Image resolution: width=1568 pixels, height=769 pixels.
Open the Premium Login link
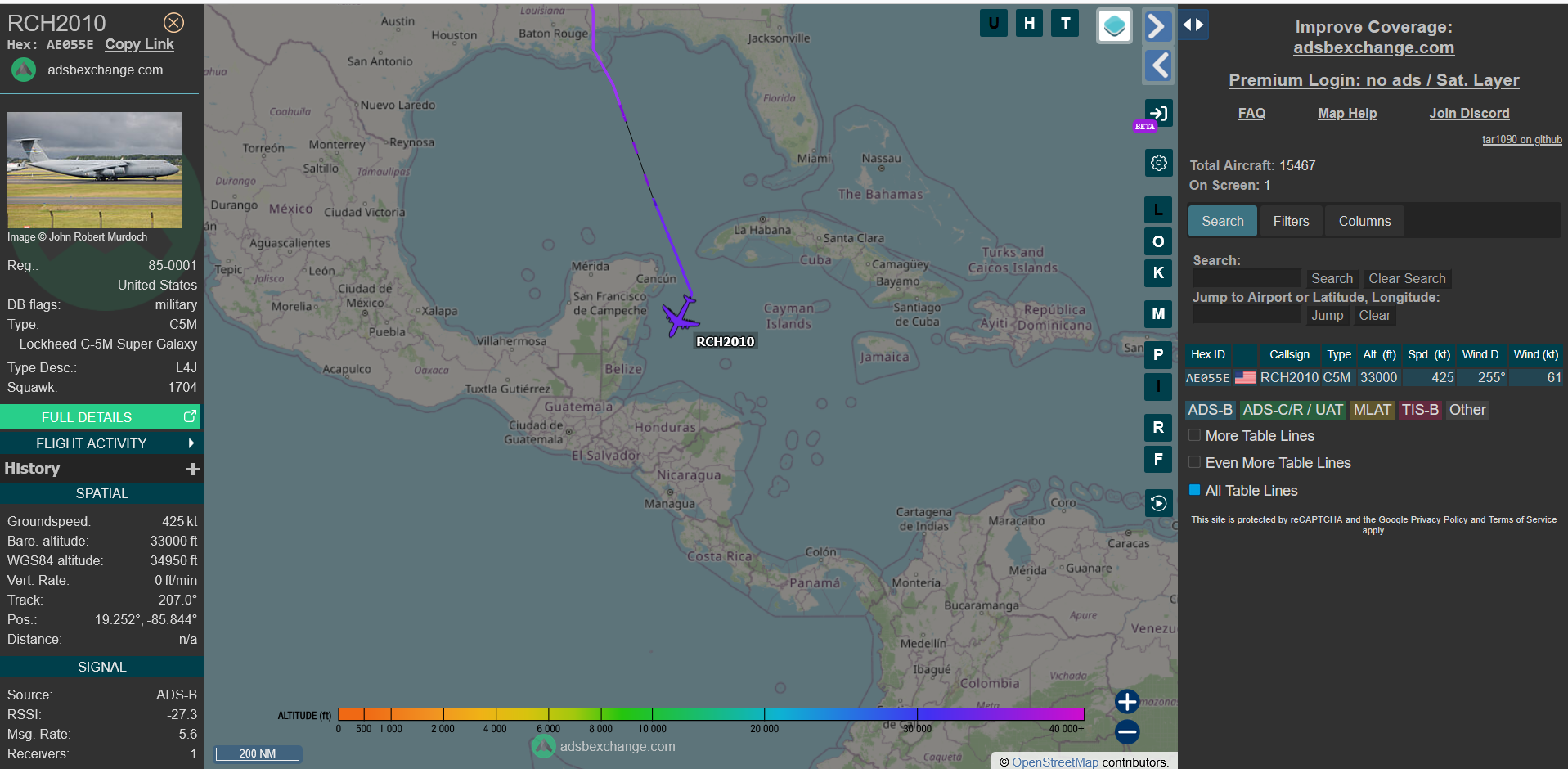pyautogui.click(x=1373, y=80)
